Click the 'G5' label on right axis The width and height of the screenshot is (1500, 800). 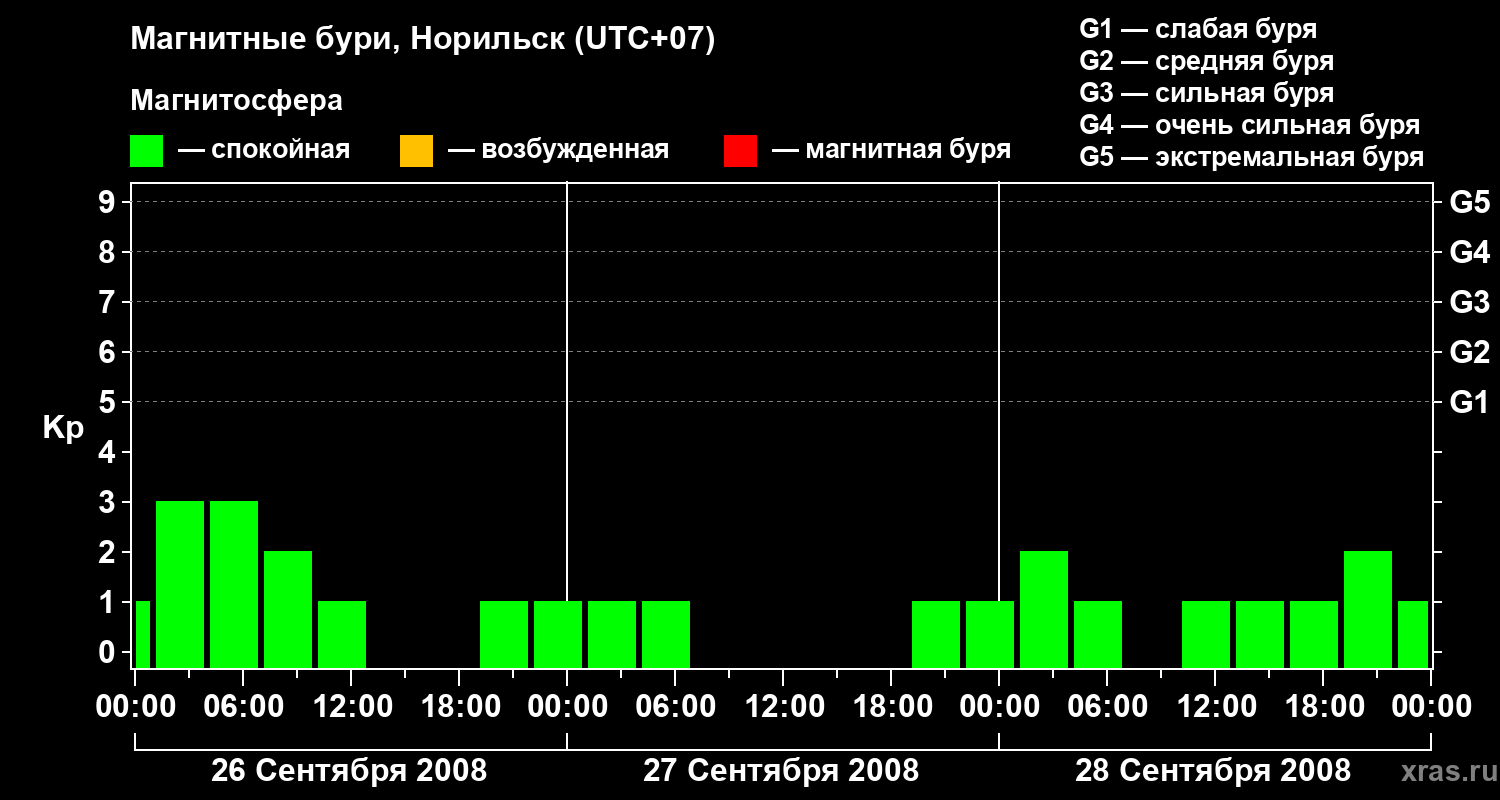1469,202
